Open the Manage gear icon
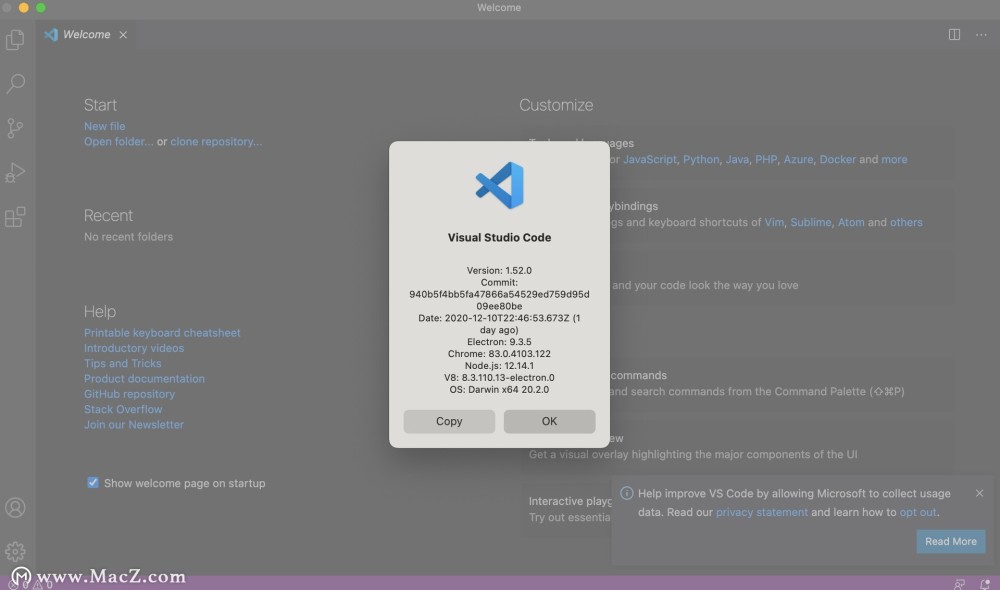The height and width of the screenshot is (590, 1000). pos(15,552)
